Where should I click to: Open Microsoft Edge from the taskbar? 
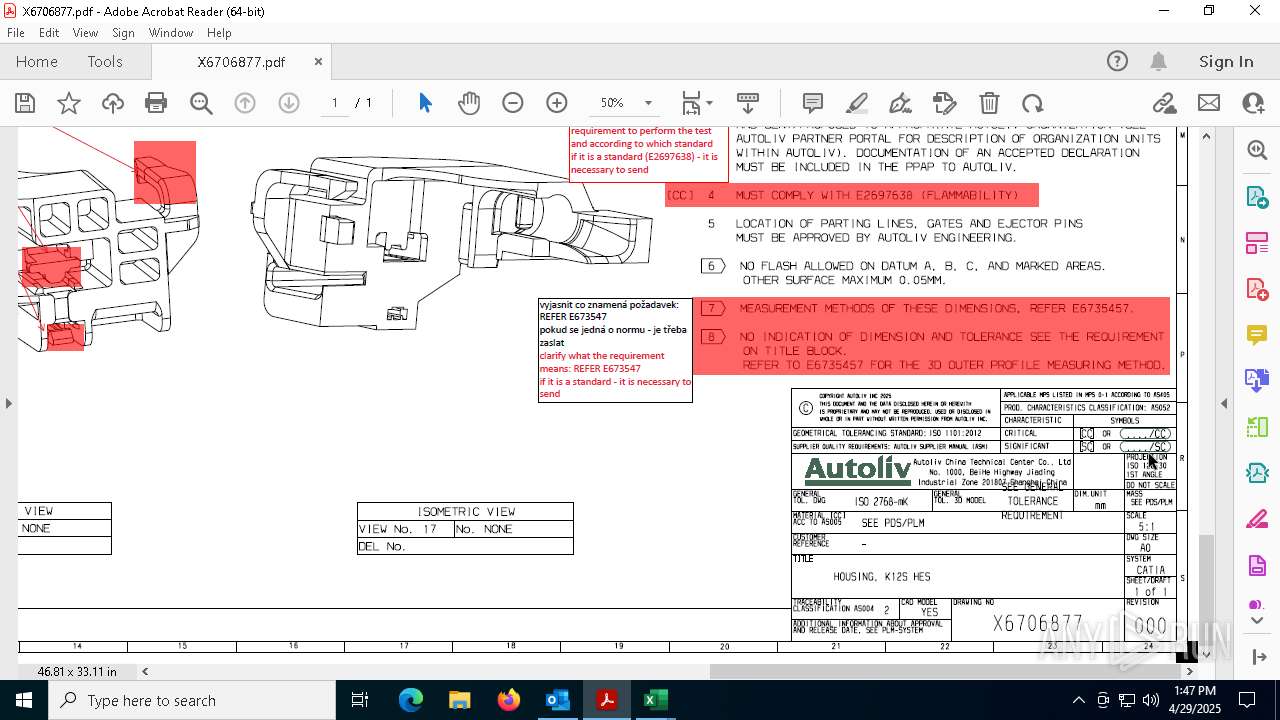tap(411, 700)
